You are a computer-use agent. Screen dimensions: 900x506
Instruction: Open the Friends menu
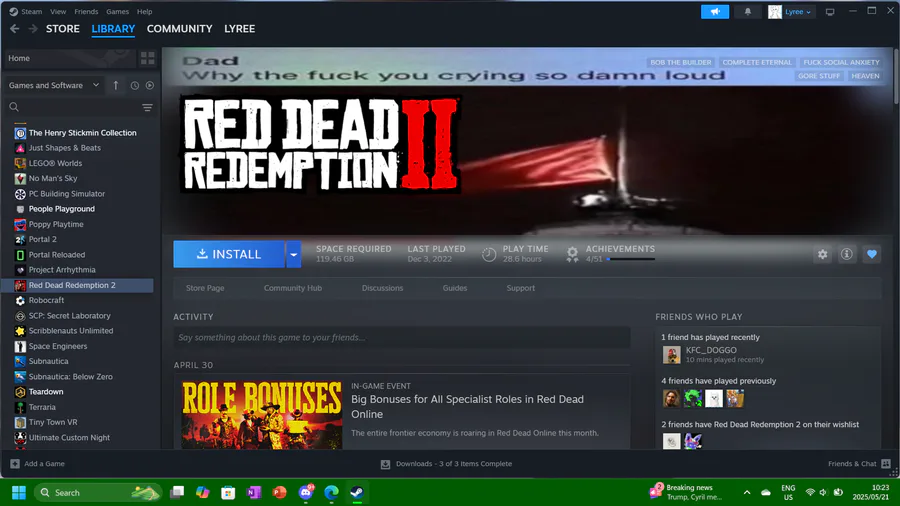(86, 11)
